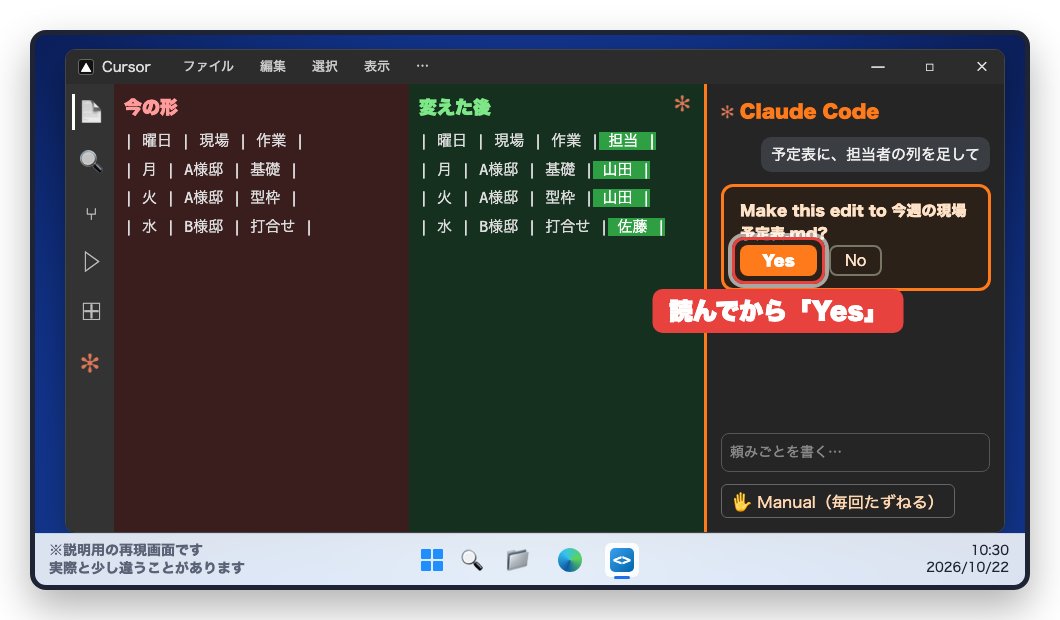Select the orange Claude Code asterisk in the sidebar
The height and width of the screenshot is (620, 1060).
tap(90, 363)
